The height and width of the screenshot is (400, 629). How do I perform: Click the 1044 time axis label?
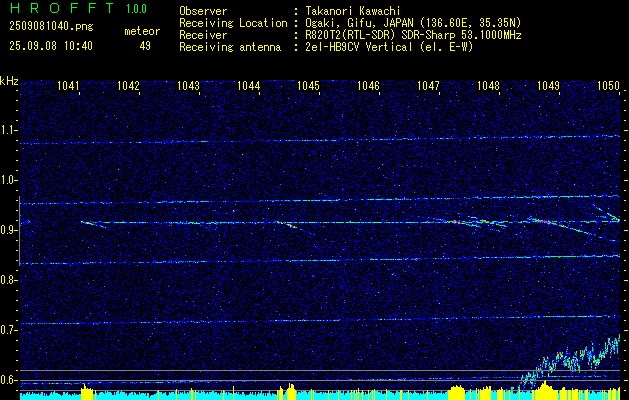point(249,85)
